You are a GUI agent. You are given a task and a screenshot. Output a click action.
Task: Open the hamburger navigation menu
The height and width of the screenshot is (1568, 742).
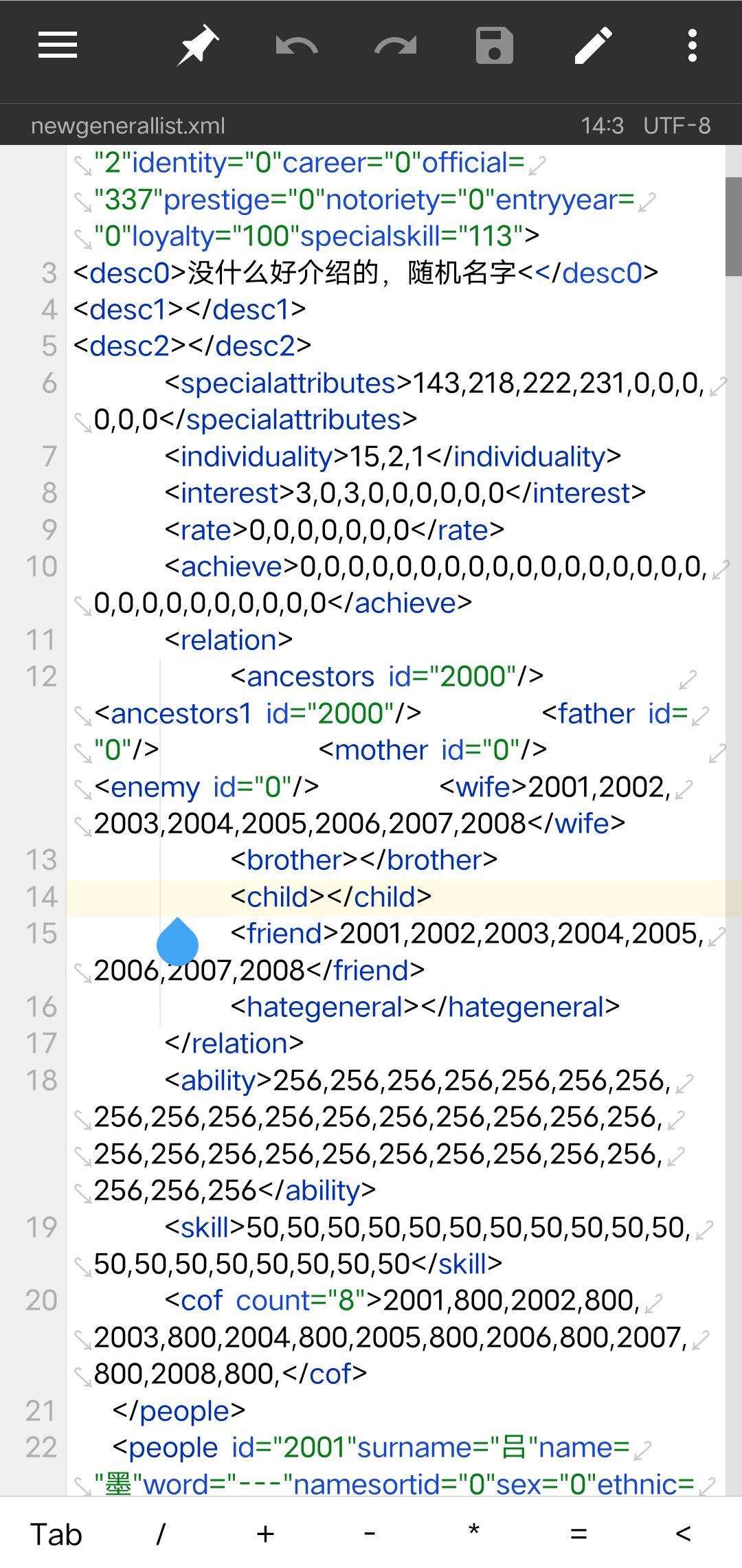[58, 46]
